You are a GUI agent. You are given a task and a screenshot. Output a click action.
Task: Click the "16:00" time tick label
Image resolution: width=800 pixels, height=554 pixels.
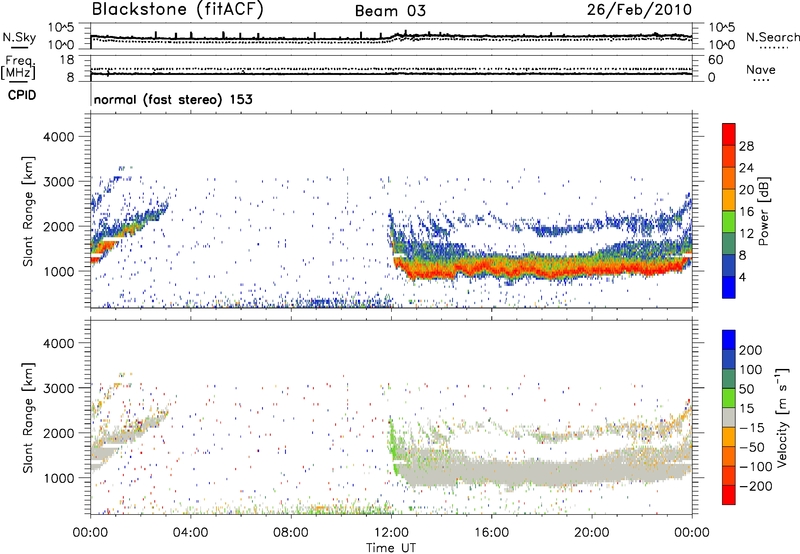[x=491, y=533]
